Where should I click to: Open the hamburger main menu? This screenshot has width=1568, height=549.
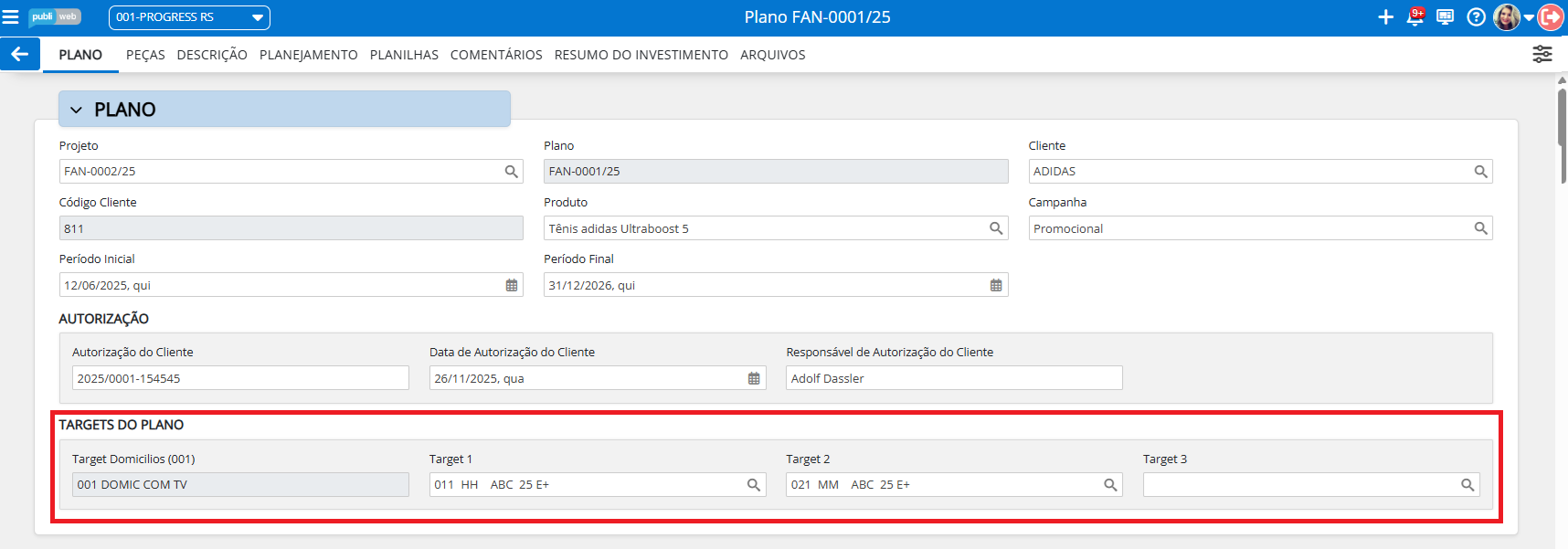11,17
